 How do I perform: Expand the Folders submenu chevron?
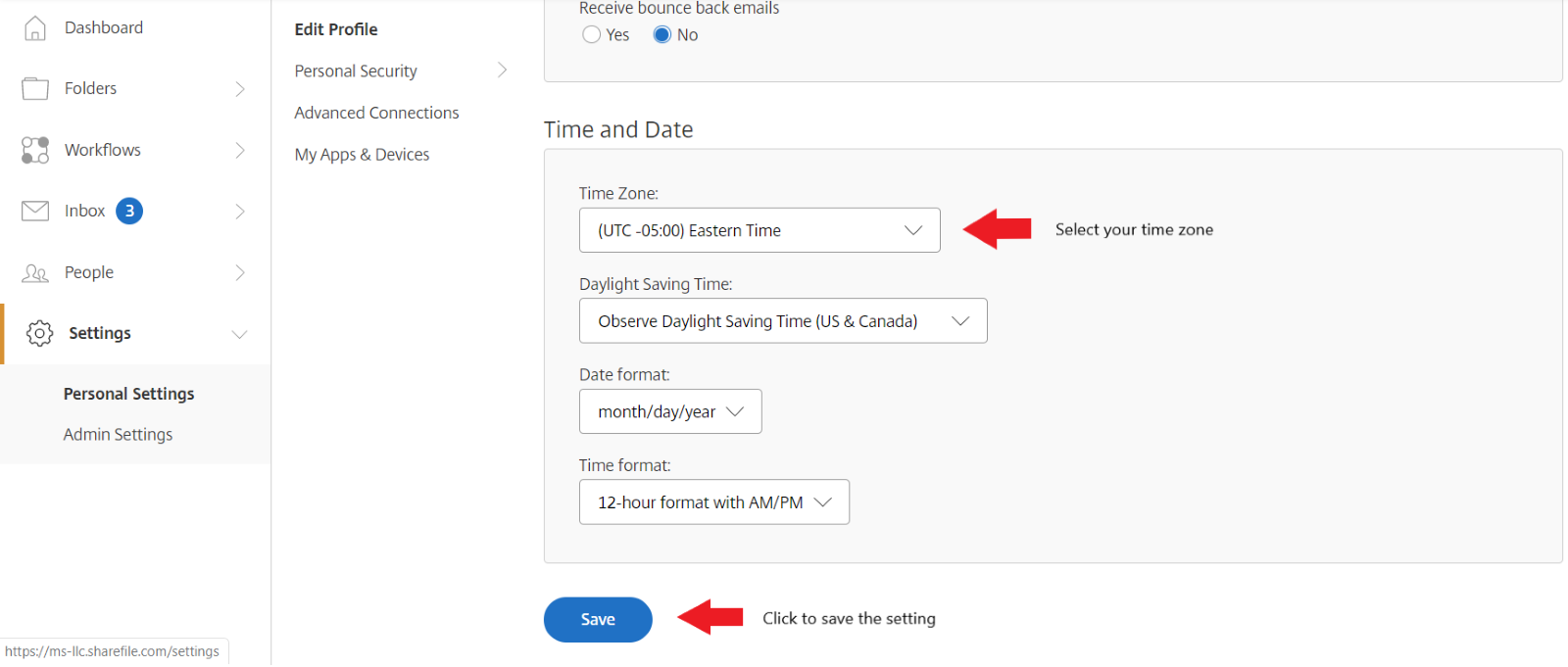tap(240, 89)
